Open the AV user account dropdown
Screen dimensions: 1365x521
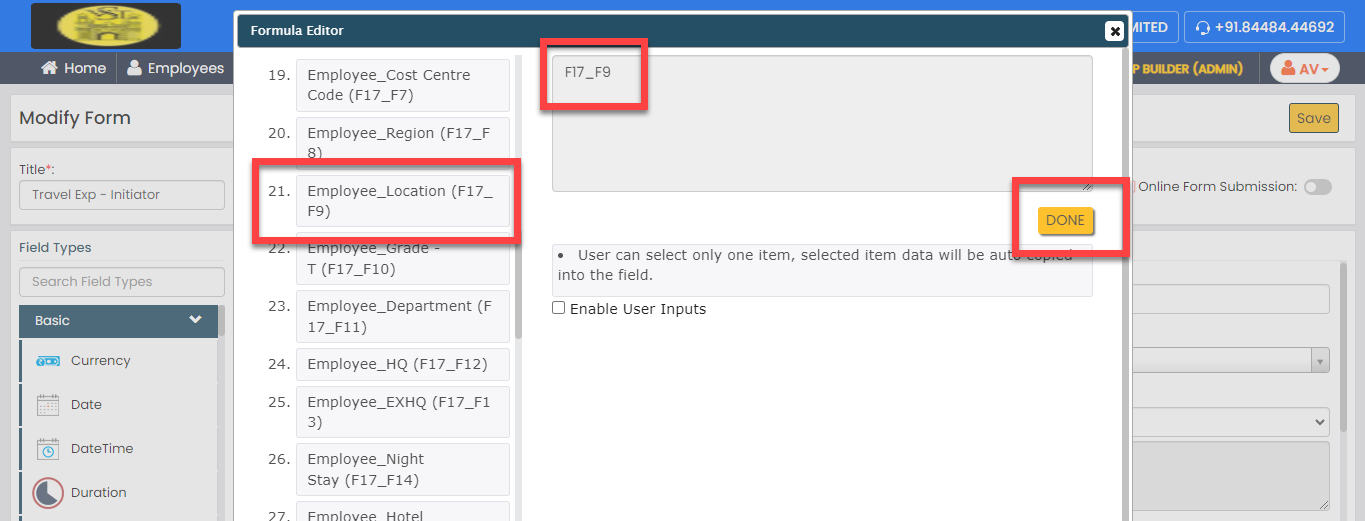click(1304, 69)
